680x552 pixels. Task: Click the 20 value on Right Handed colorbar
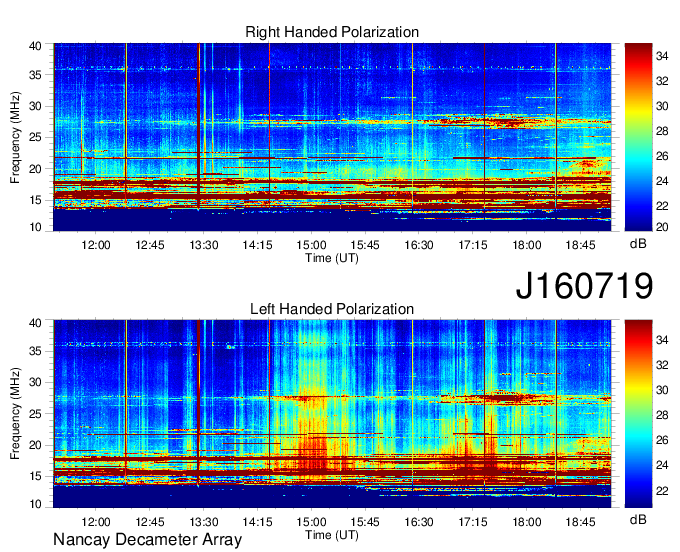pyautogui.click(x=662, y=227)
